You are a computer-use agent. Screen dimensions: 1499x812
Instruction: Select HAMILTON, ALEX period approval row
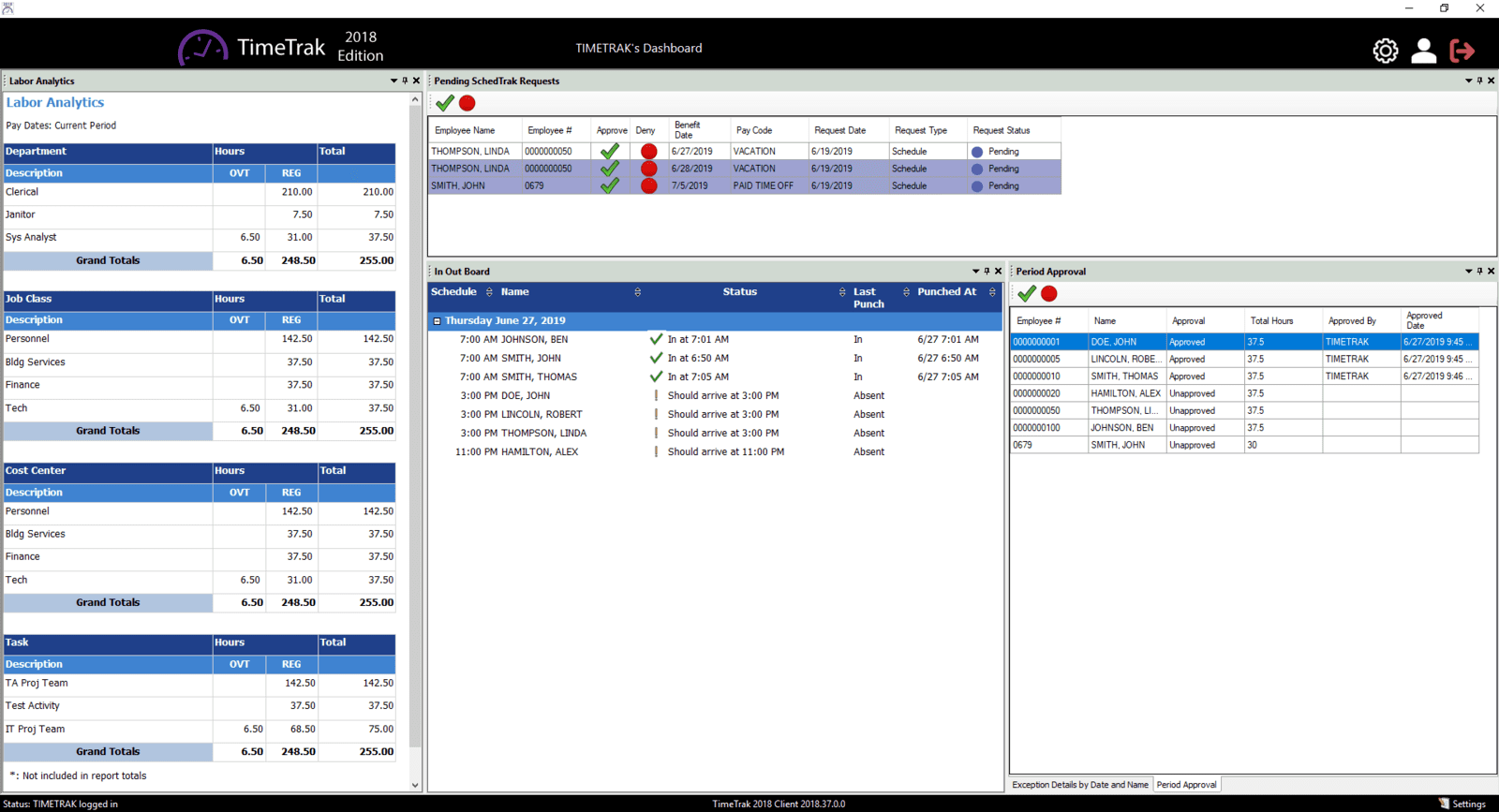[x=1244, y=393]
